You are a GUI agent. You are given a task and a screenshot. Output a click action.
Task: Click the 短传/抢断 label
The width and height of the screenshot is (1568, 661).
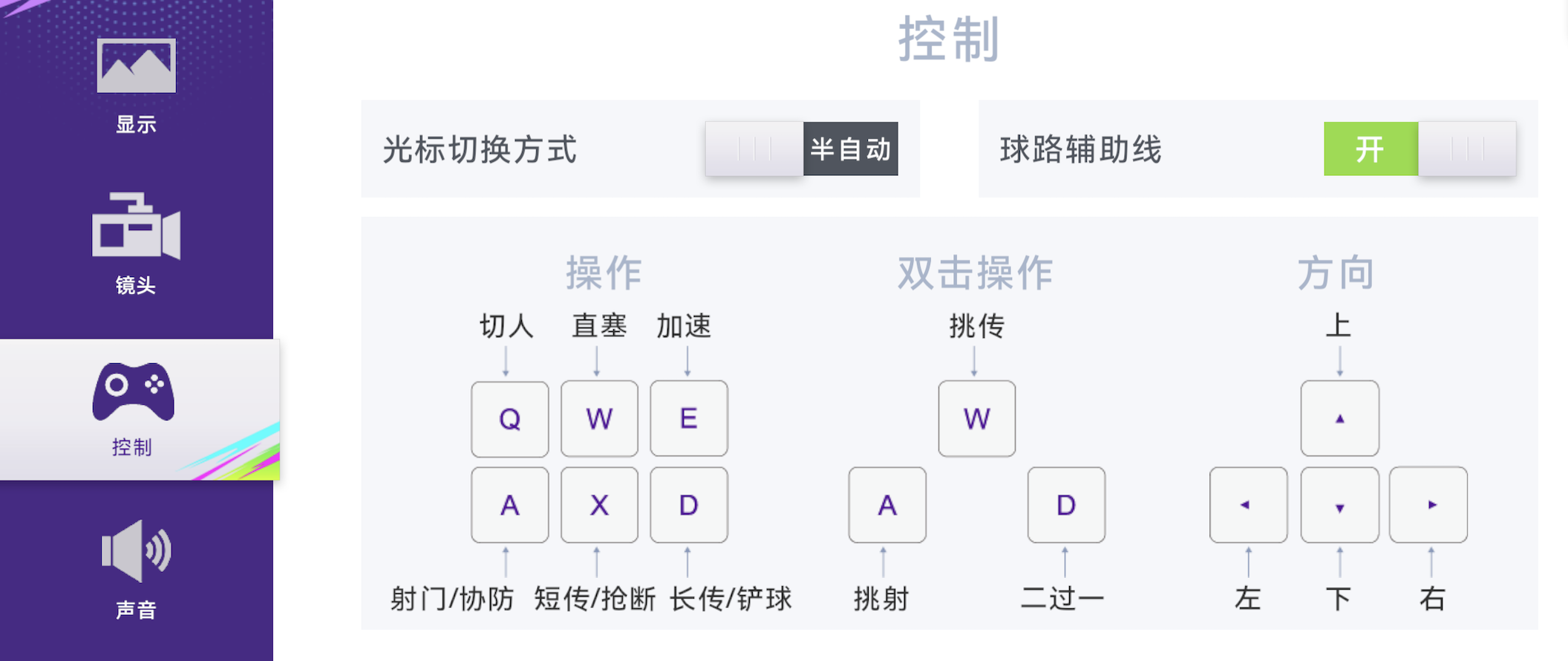(x=595, y=599)
